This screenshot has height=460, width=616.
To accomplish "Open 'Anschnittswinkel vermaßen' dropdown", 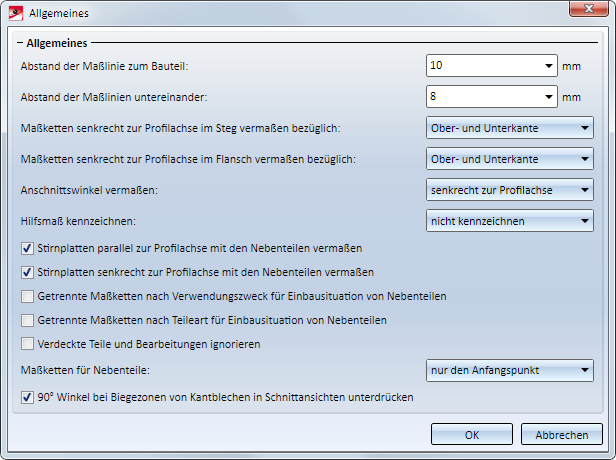I will point(510,190).
